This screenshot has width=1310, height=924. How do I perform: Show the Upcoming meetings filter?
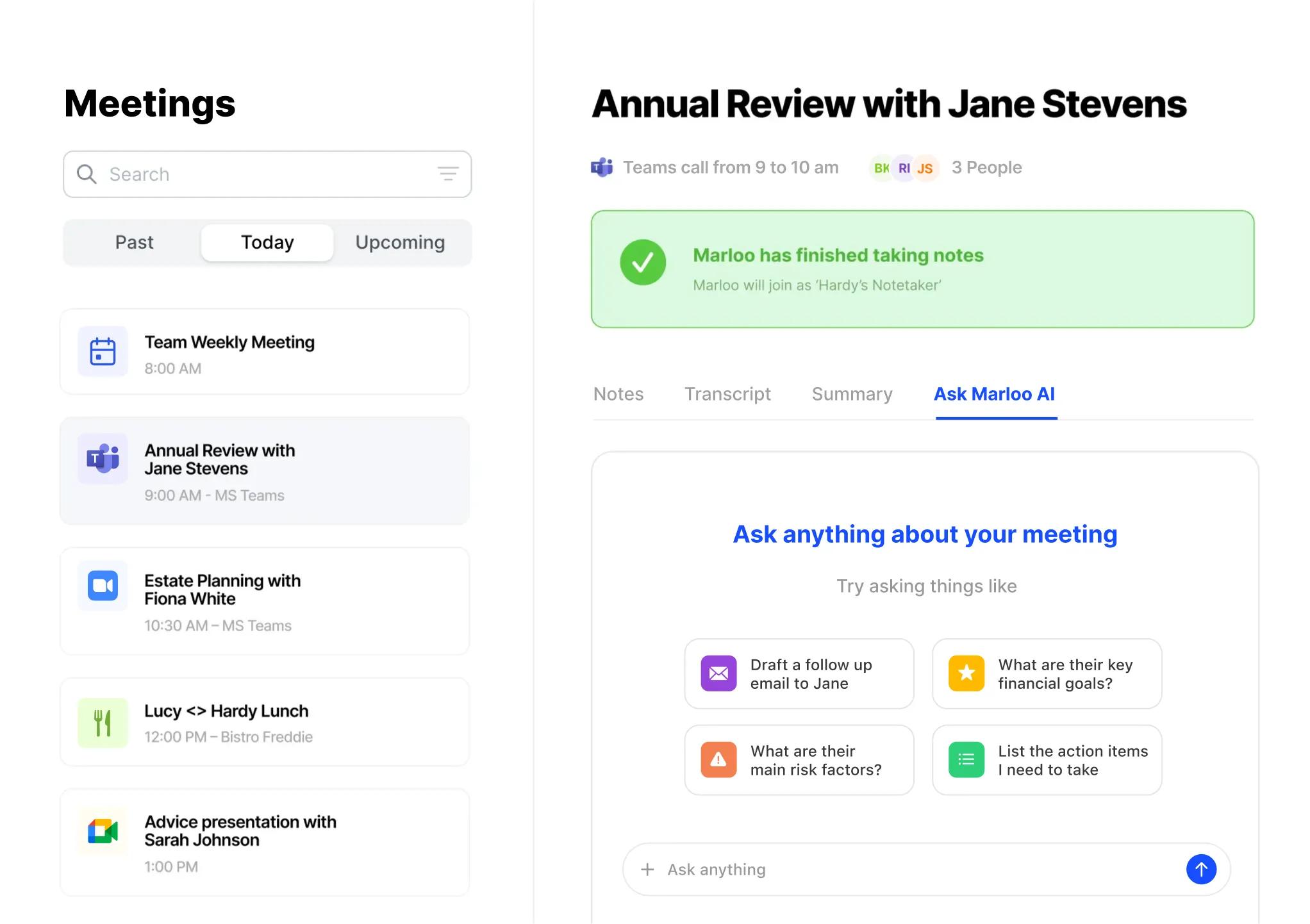coord(400,242)
